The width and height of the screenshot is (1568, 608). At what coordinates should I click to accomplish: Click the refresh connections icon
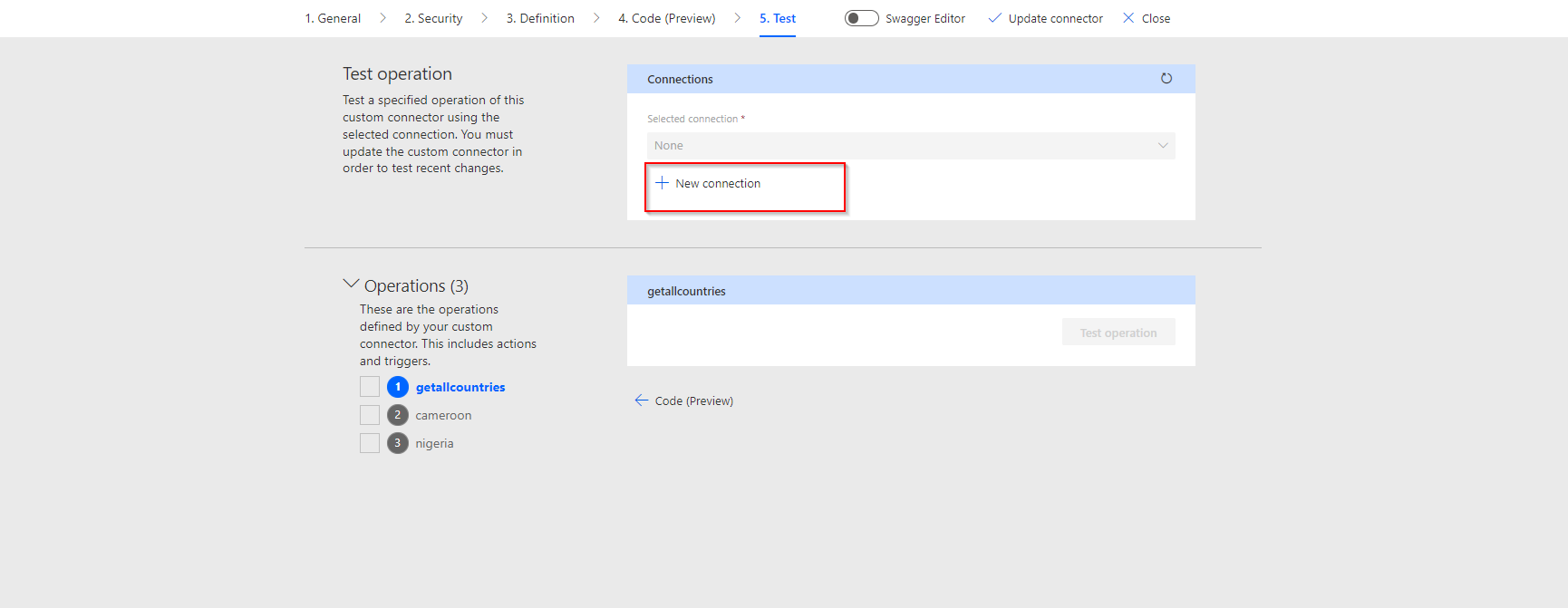1166,79
